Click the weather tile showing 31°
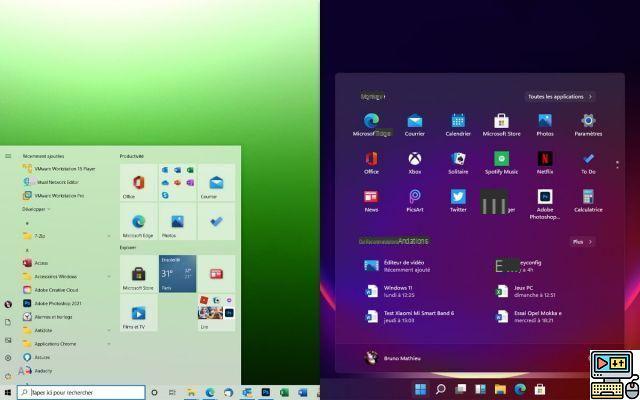Screen dimensions: 640x400 (178, 273)
